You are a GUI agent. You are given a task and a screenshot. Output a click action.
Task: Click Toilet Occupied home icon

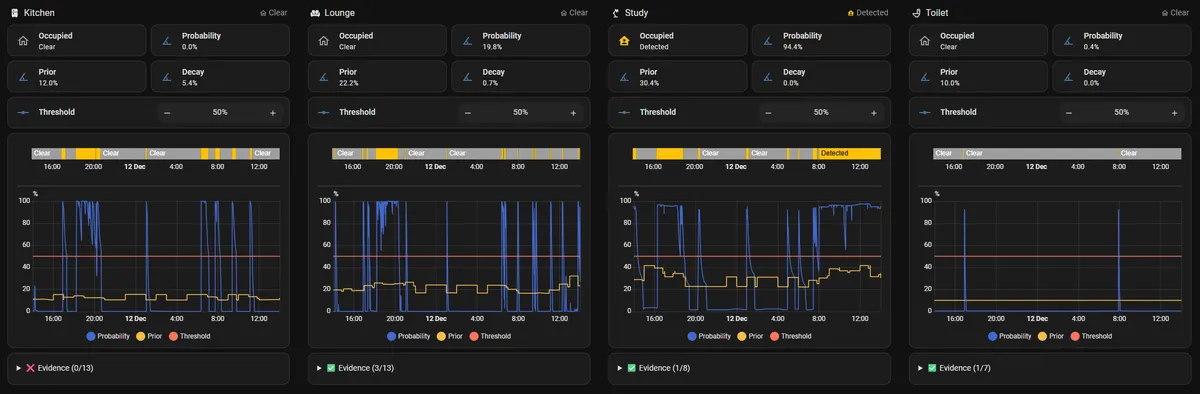coord(925,41)
